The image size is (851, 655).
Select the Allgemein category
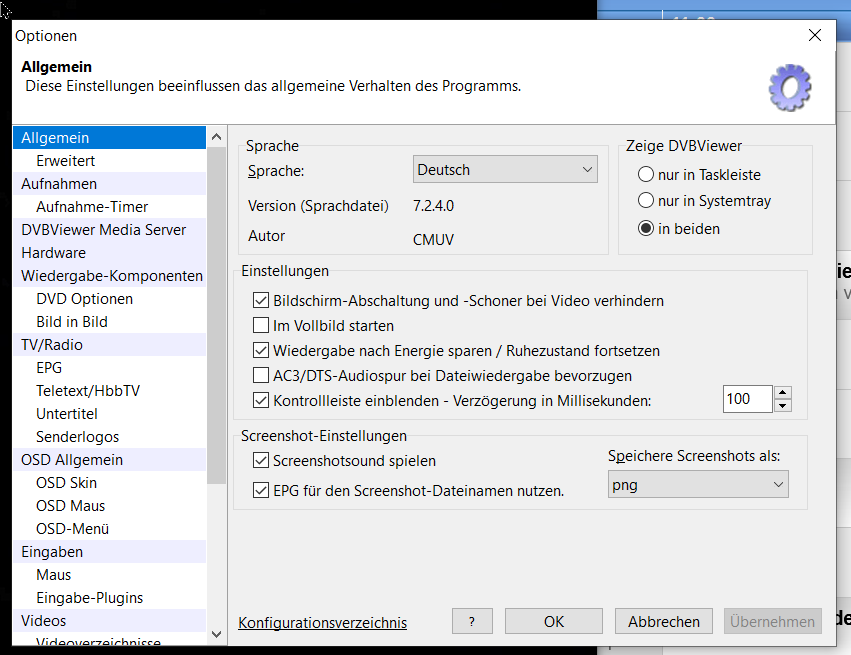(x=109, y=138)
